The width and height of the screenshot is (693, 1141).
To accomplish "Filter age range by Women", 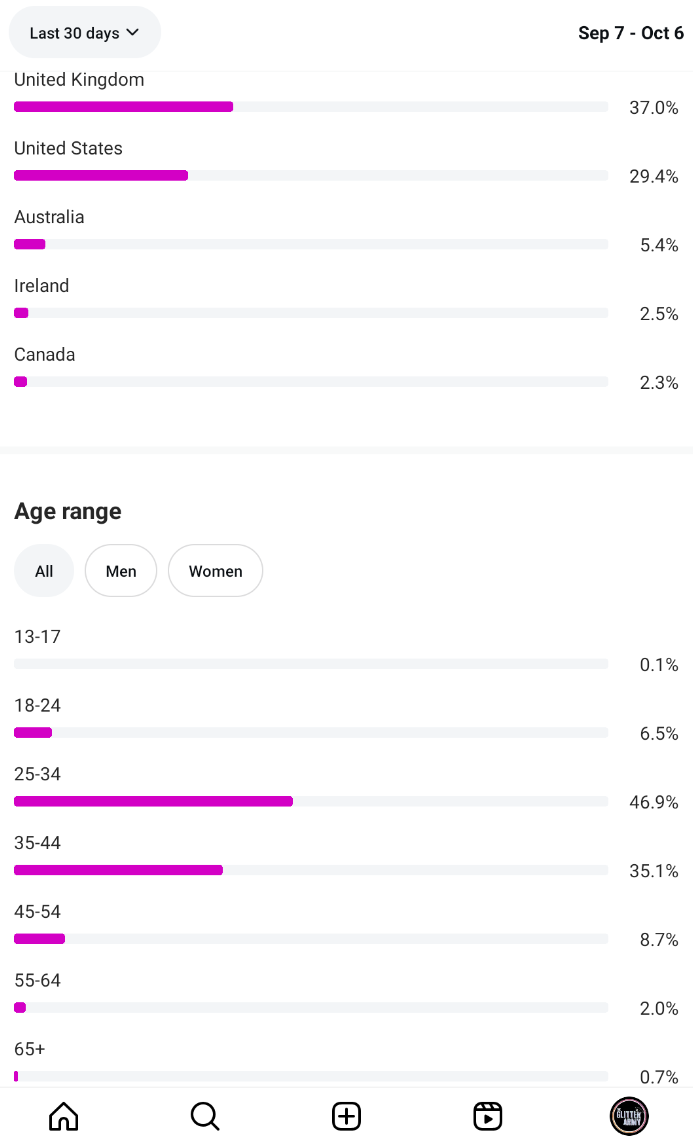I will pyautogui.click(x=215, y=571).
